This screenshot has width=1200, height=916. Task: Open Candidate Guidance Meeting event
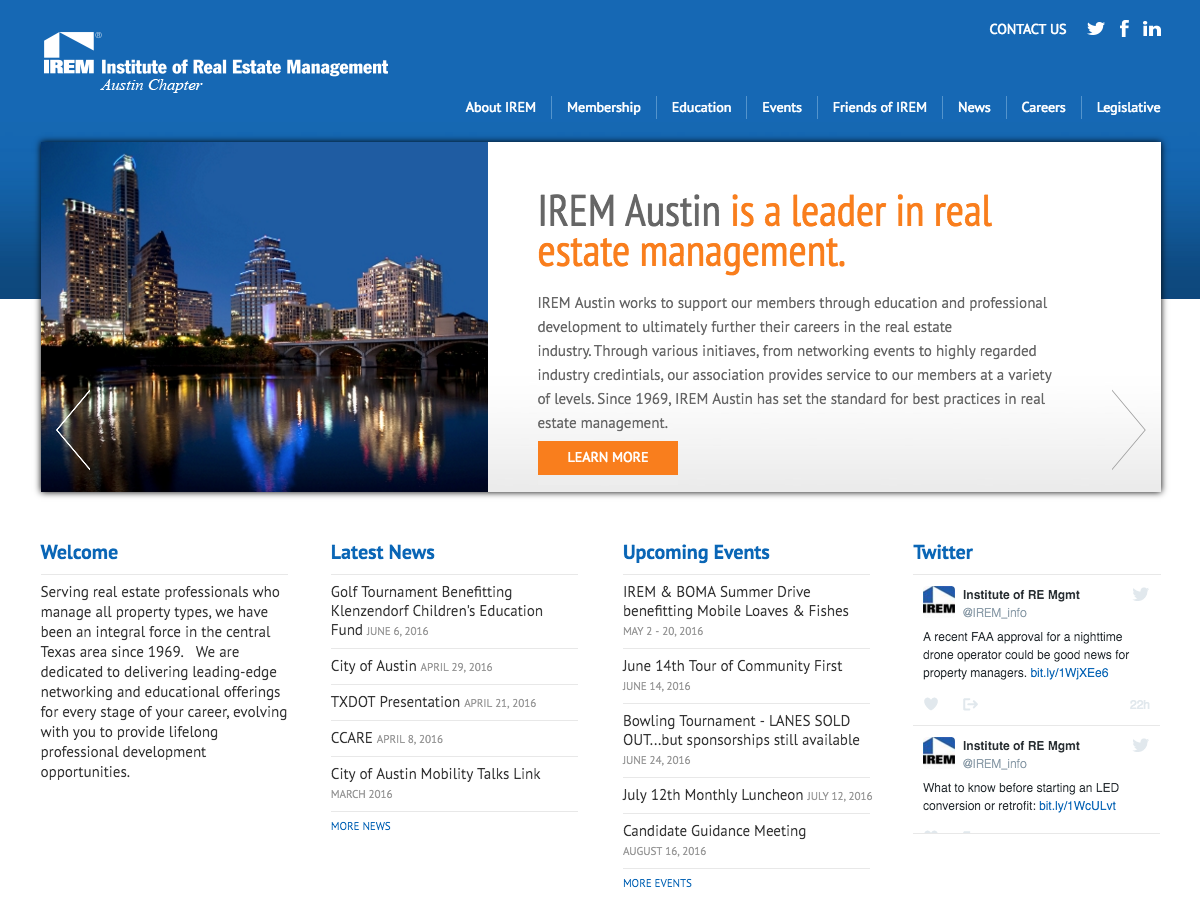coord(714,831)
